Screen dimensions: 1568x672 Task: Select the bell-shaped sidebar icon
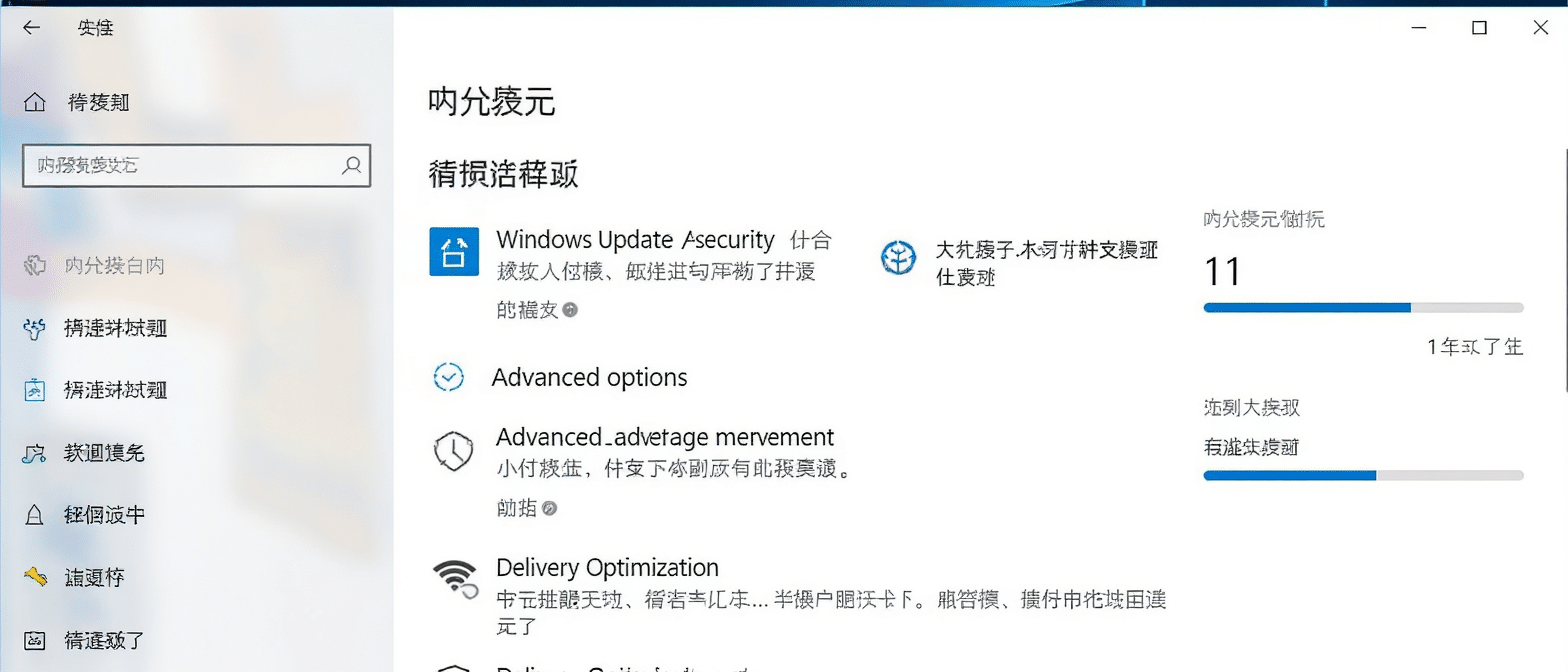[x=35, y=515]
